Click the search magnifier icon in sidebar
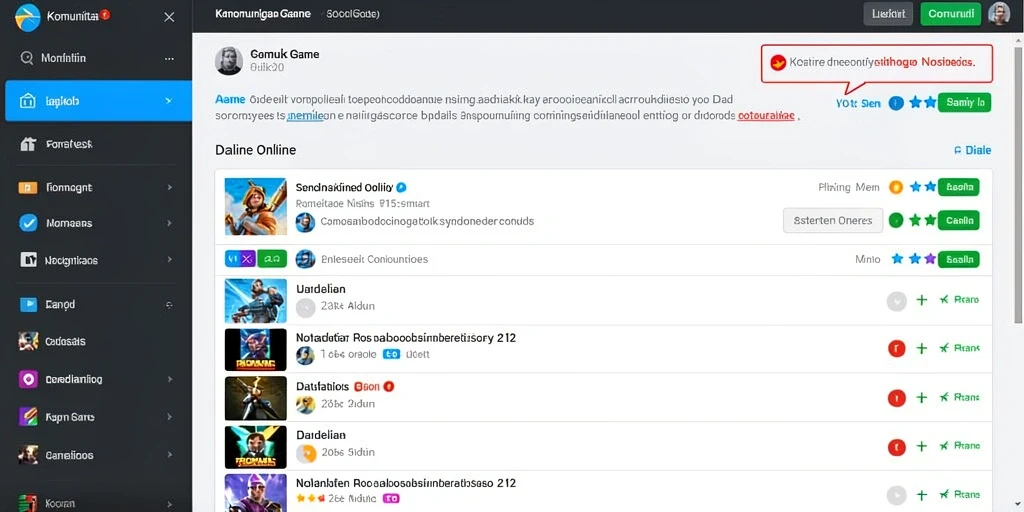1024x512 pixels. [27, 58]
